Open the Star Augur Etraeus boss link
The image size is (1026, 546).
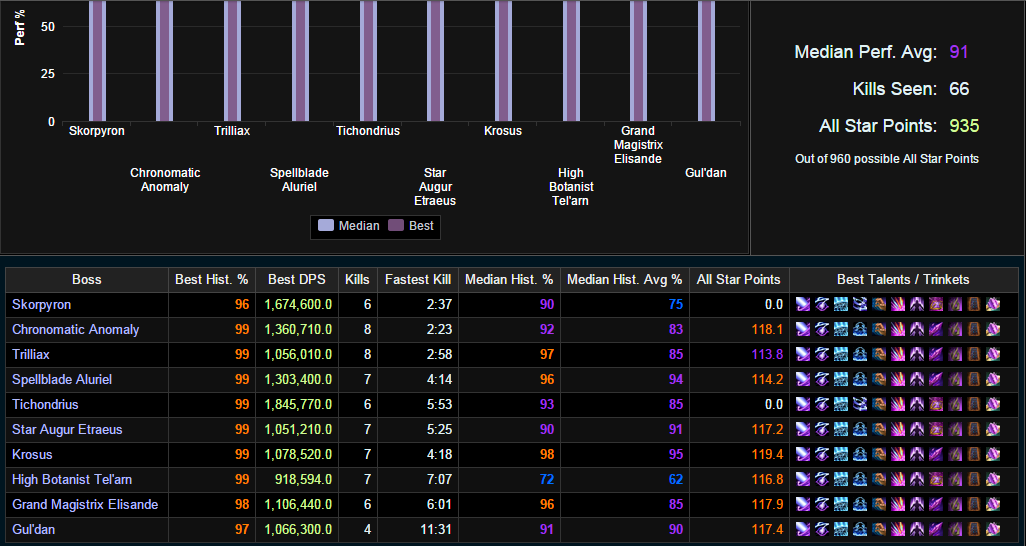point(67,429)
